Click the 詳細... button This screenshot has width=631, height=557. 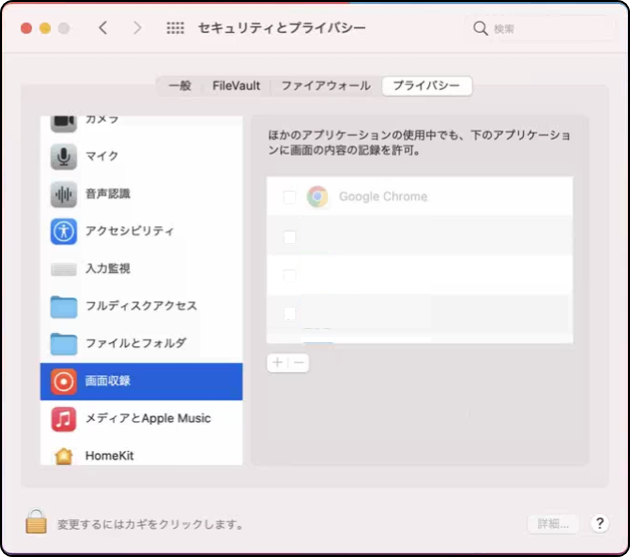(x=553, y=524)
